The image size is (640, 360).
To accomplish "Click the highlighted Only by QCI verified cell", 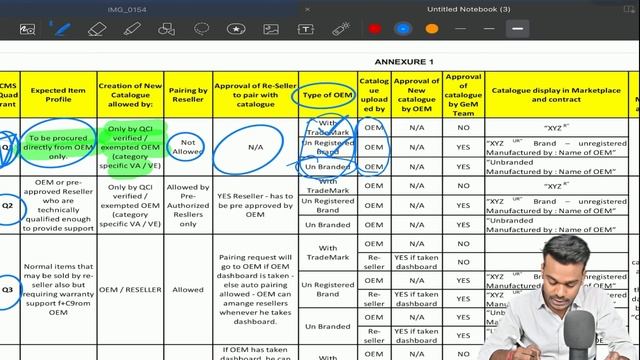I will pos(130,147).
